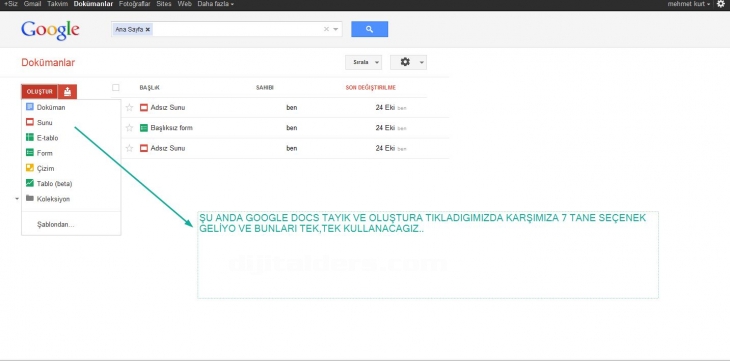Star the last Adsız Sunu row
This screenshot has height=361, width=730.
pyautogui.click(x=129, y=148)
